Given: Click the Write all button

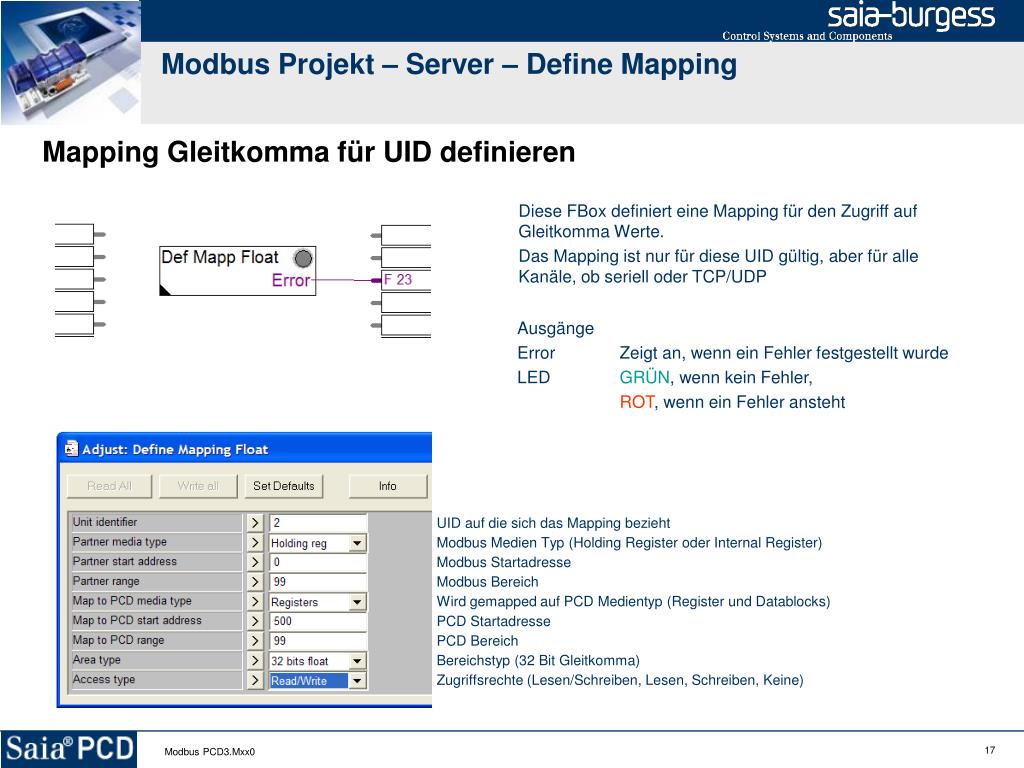Looking at the screenshot, I should point(198,486).
